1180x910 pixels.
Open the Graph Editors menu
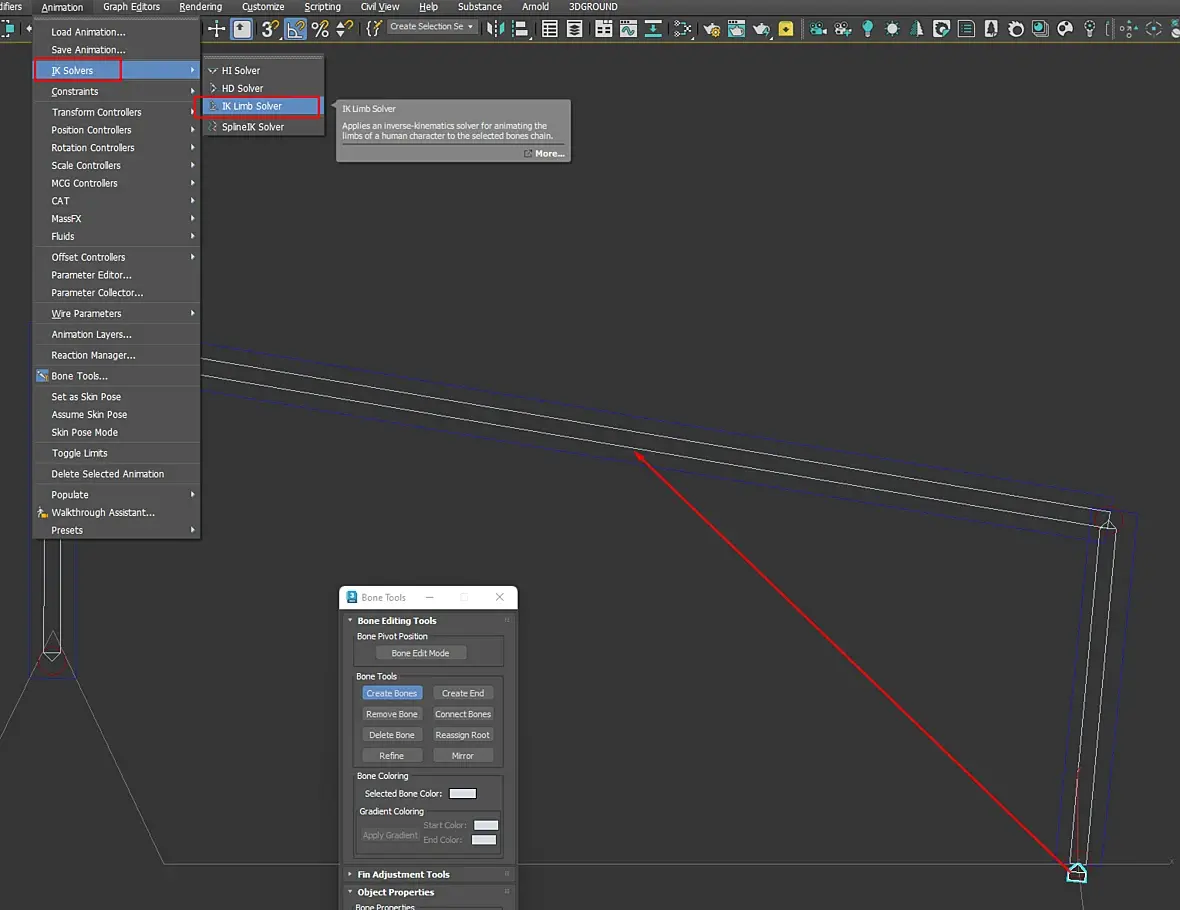pyautogui.click(x=131, y=7)
